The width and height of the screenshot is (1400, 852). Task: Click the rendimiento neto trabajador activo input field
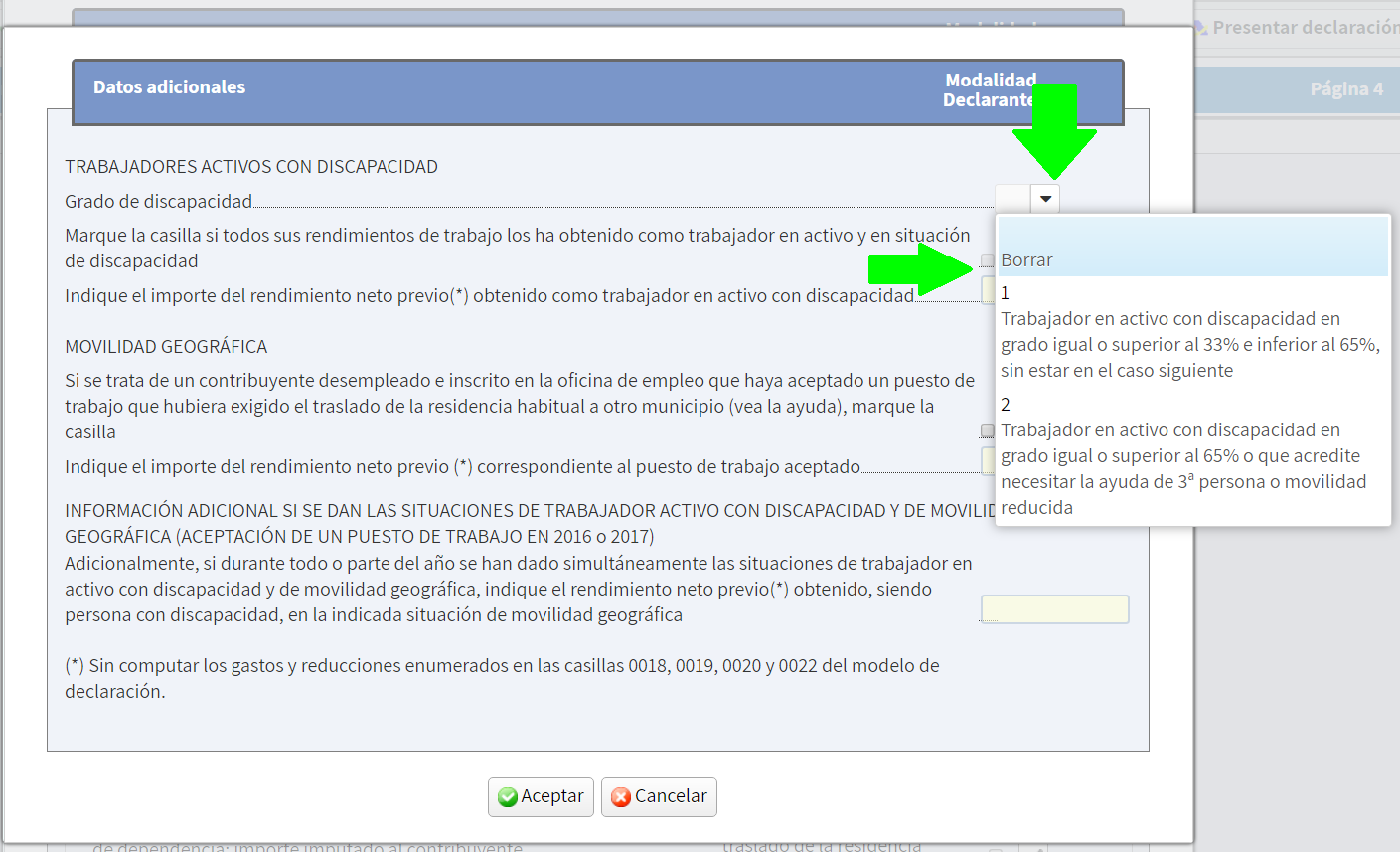coord(987,291)
